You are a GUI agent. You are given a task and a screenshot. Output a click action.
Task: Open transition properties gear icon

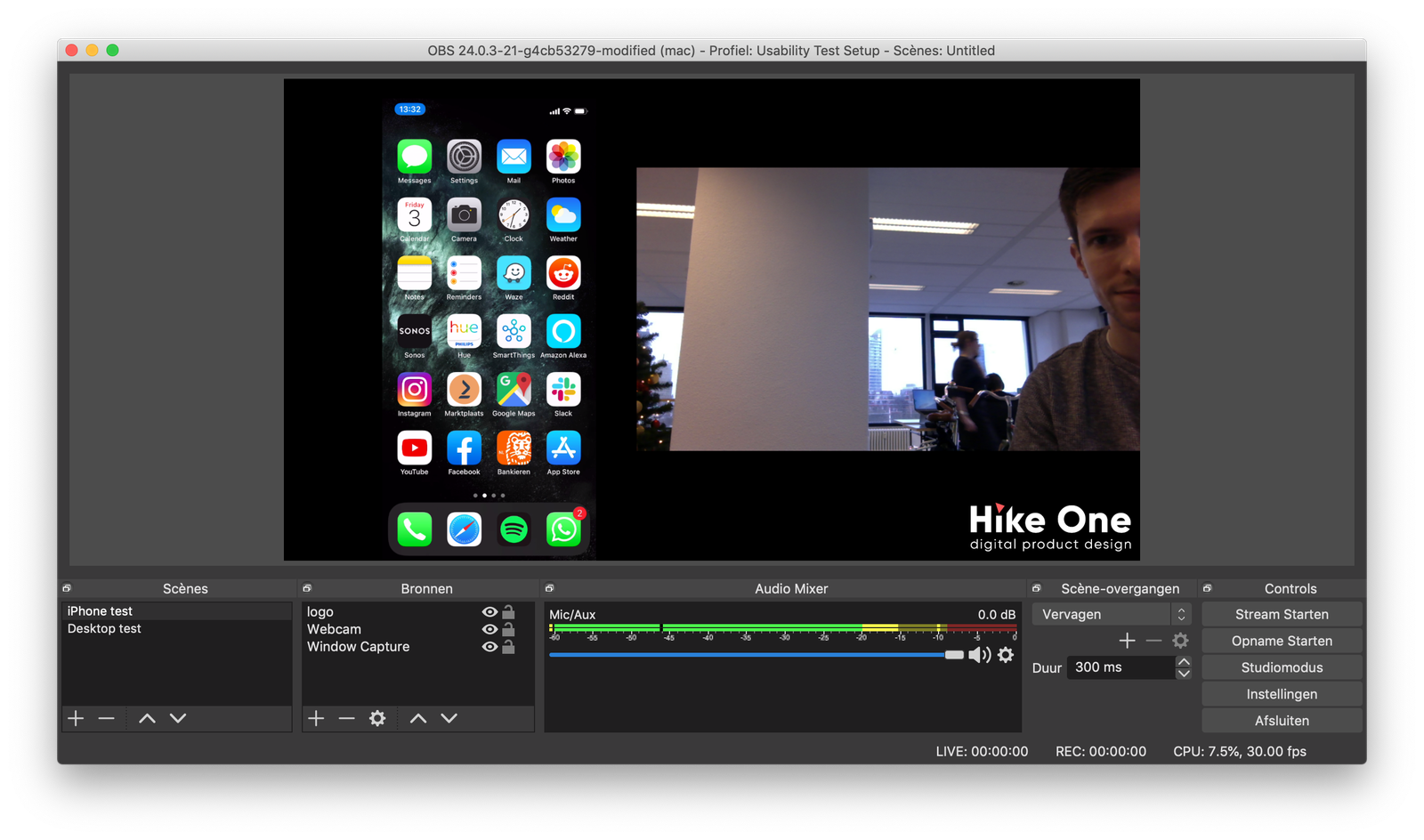(1180, 641)
